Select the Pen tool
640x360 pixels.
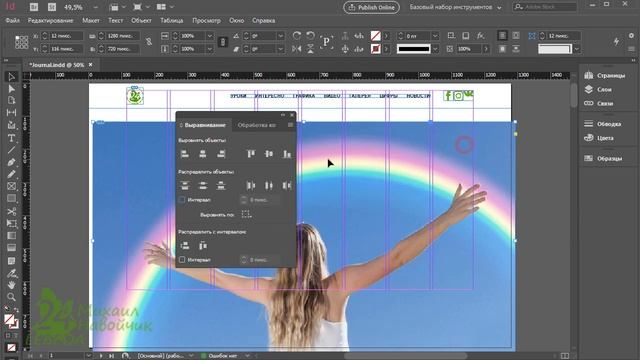[x=11, y=162]
